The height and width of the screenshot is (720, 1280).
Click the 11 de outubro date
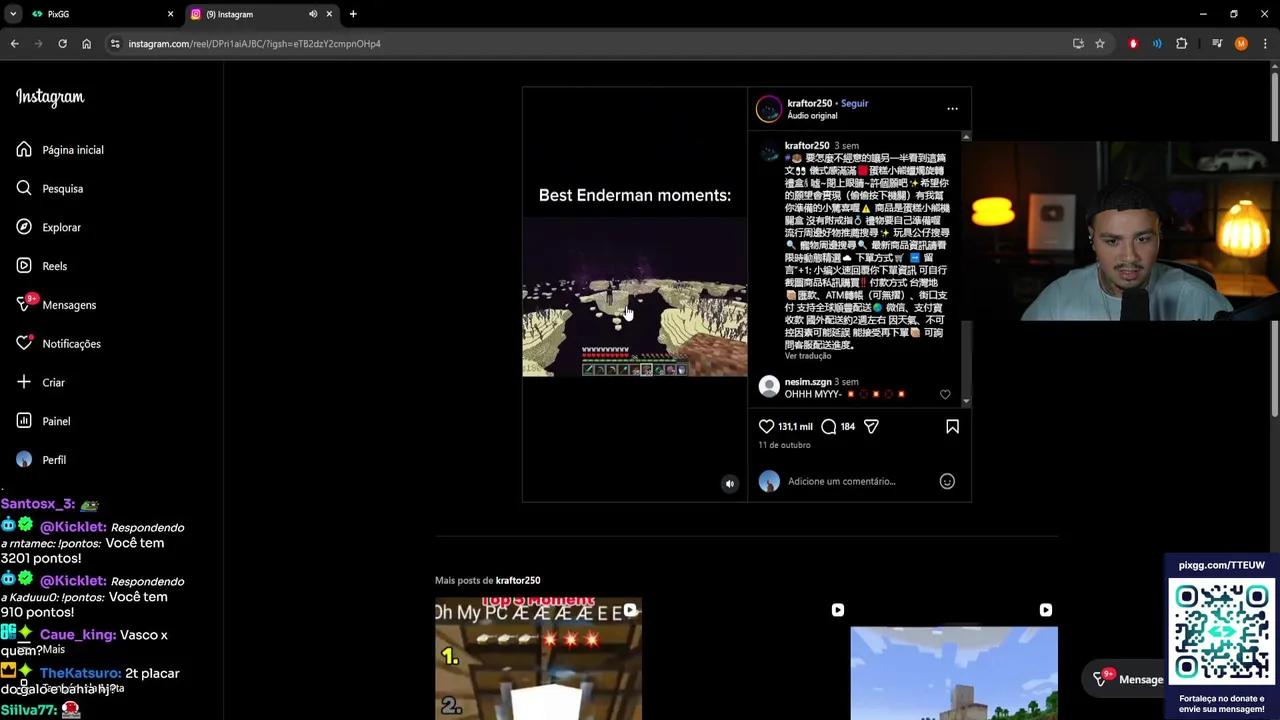(784, 445)
